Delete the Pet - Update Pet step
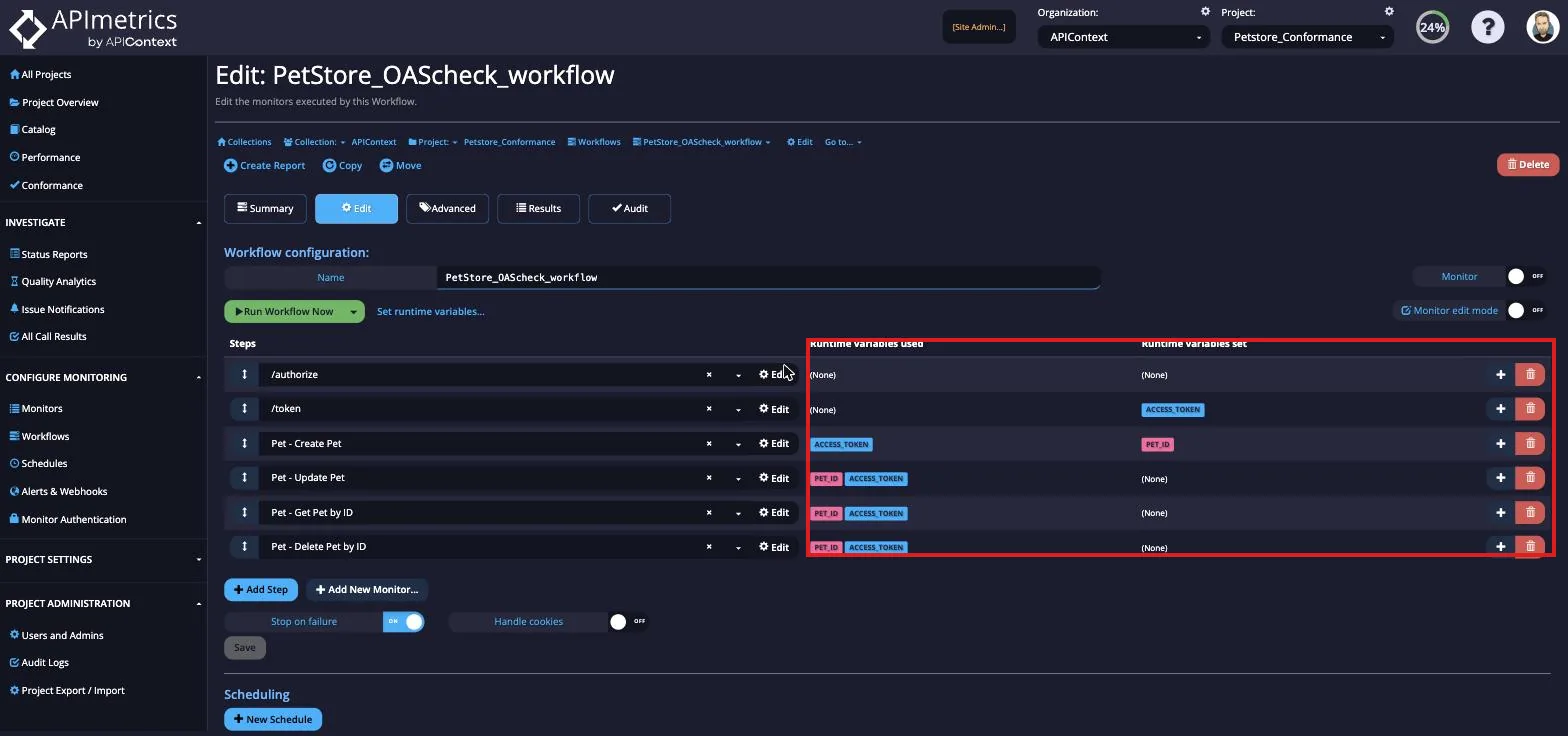This screenshot has width=1568, height=736. (1530, 478)
